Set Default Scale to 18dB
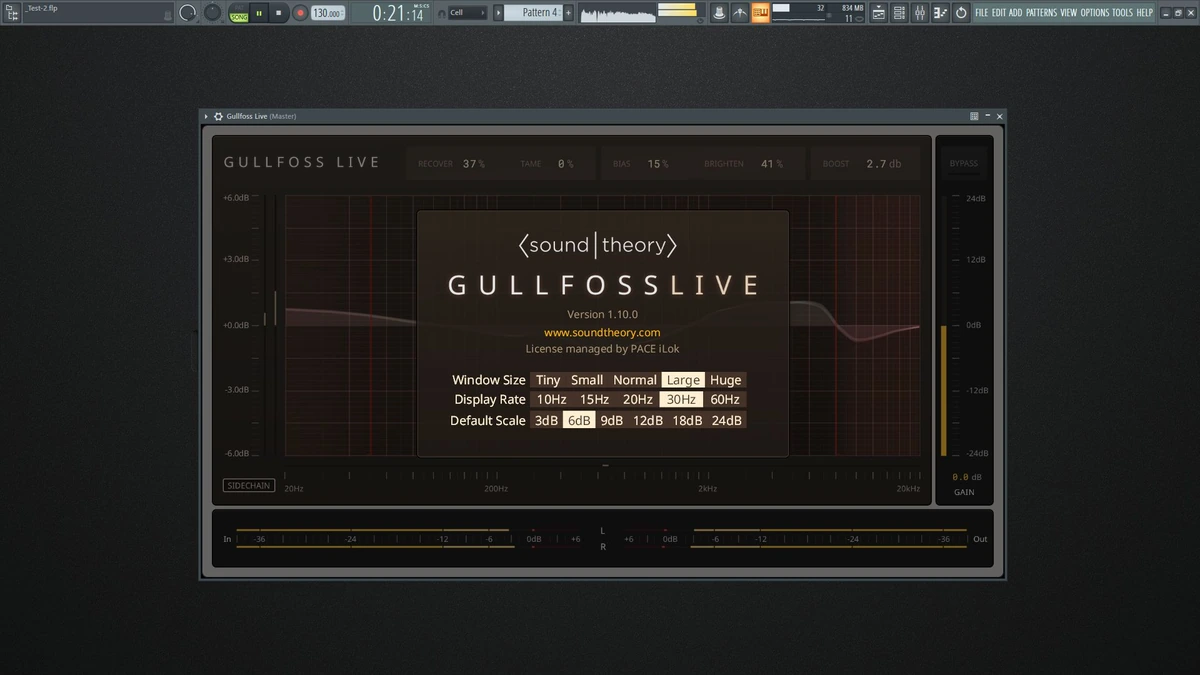1200x675 pixels. click(687, 420)
